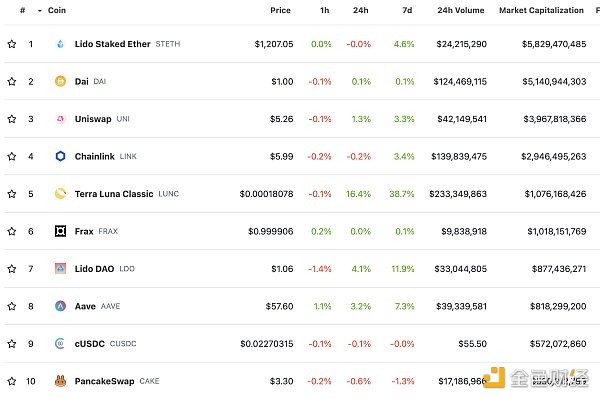600x399 pixels.
Task: Click the Terra Luna Classic logo
Action: 60,194
